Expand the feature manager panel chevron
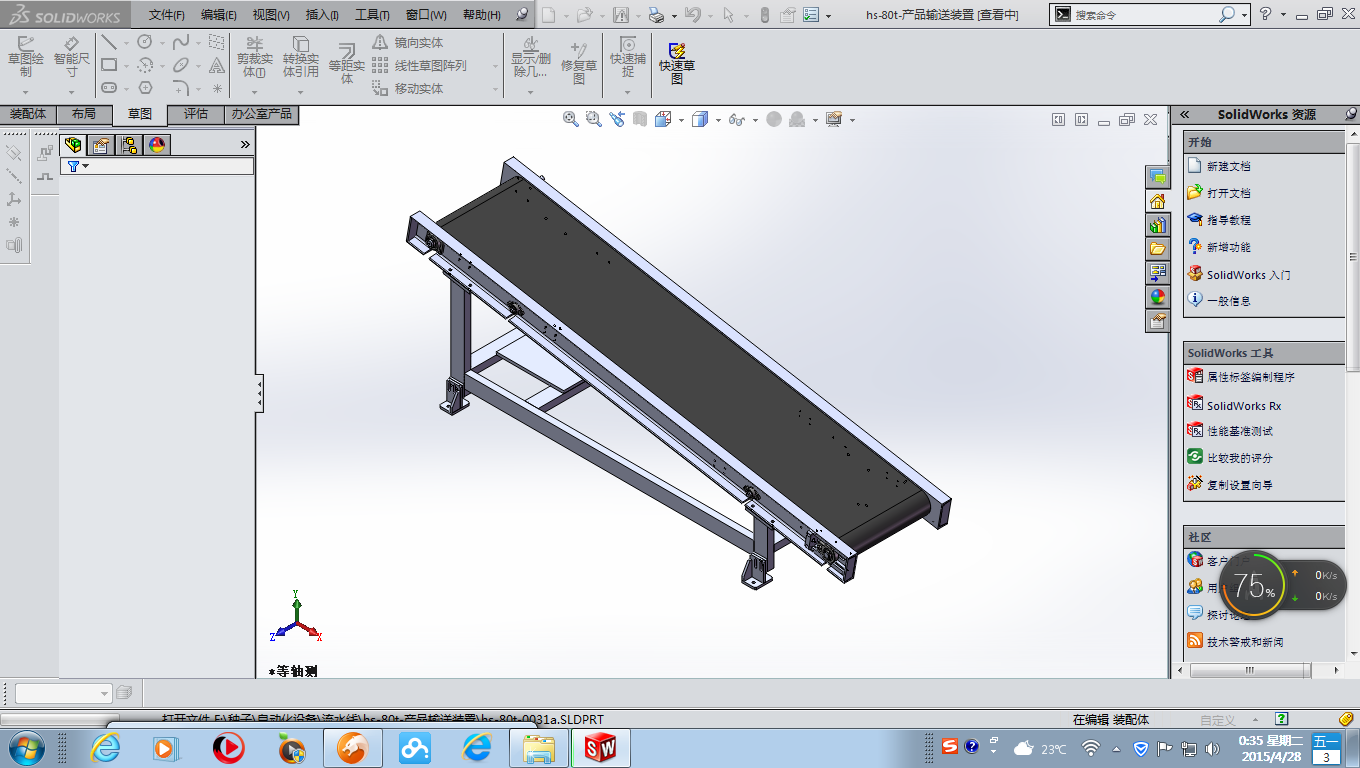Image resolution: width=1360 pixels, height=768 pixels. tap(245, 145)
